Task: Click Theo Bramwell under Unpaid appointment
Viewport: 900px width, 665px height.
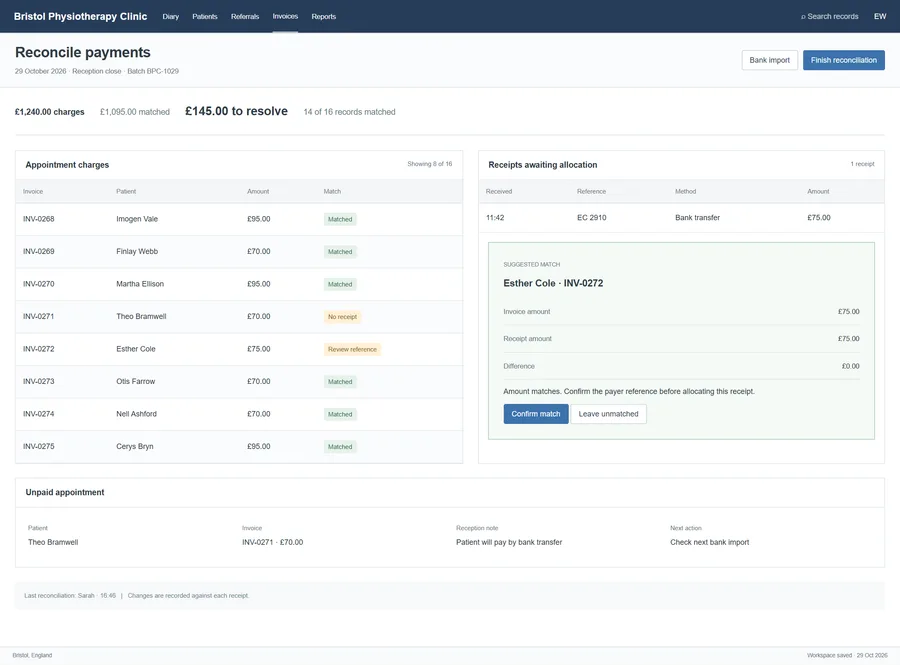Action: tap(53, 542)
